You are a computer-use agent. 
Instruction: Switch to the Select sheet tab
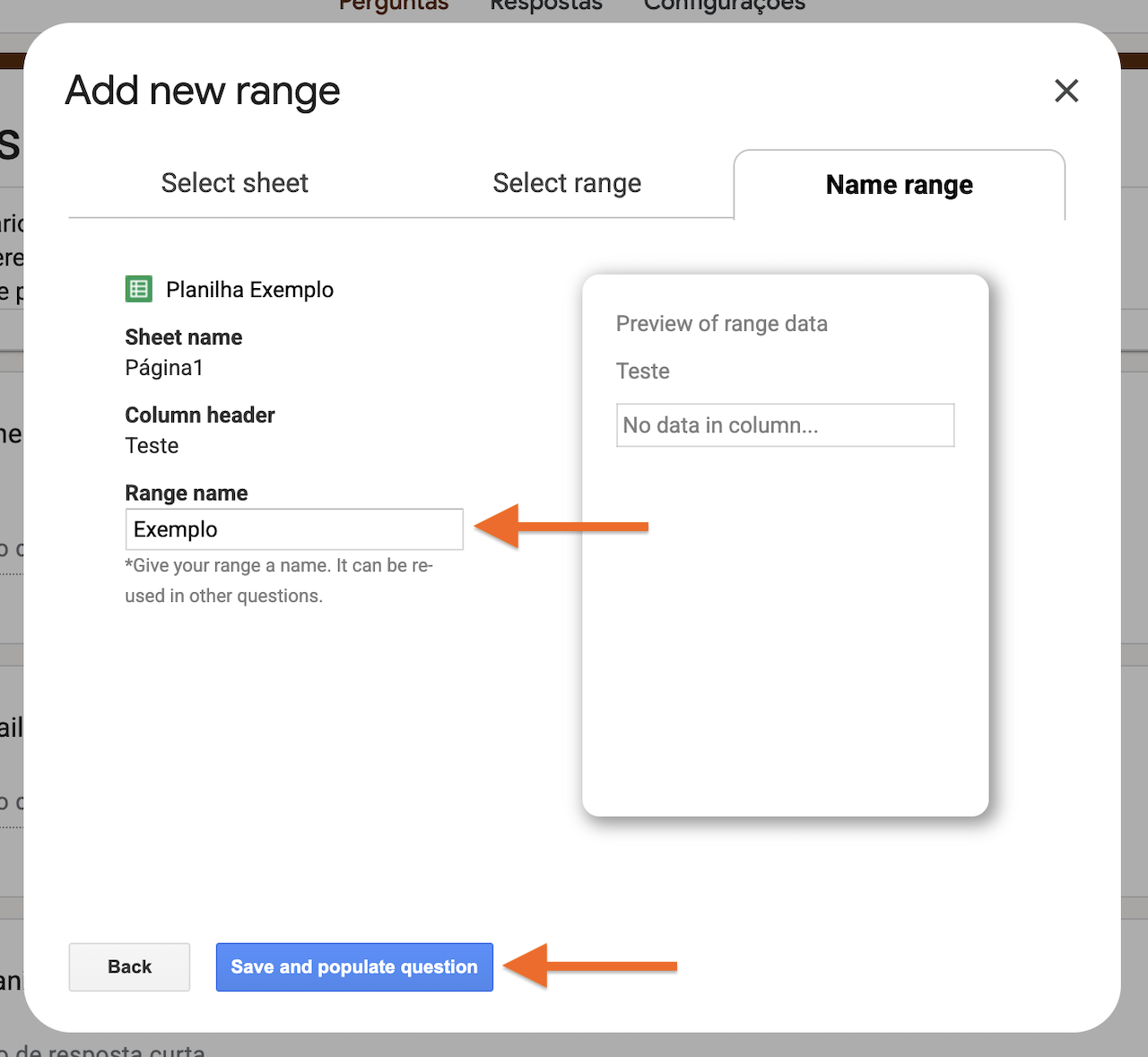tap(234, 182)
